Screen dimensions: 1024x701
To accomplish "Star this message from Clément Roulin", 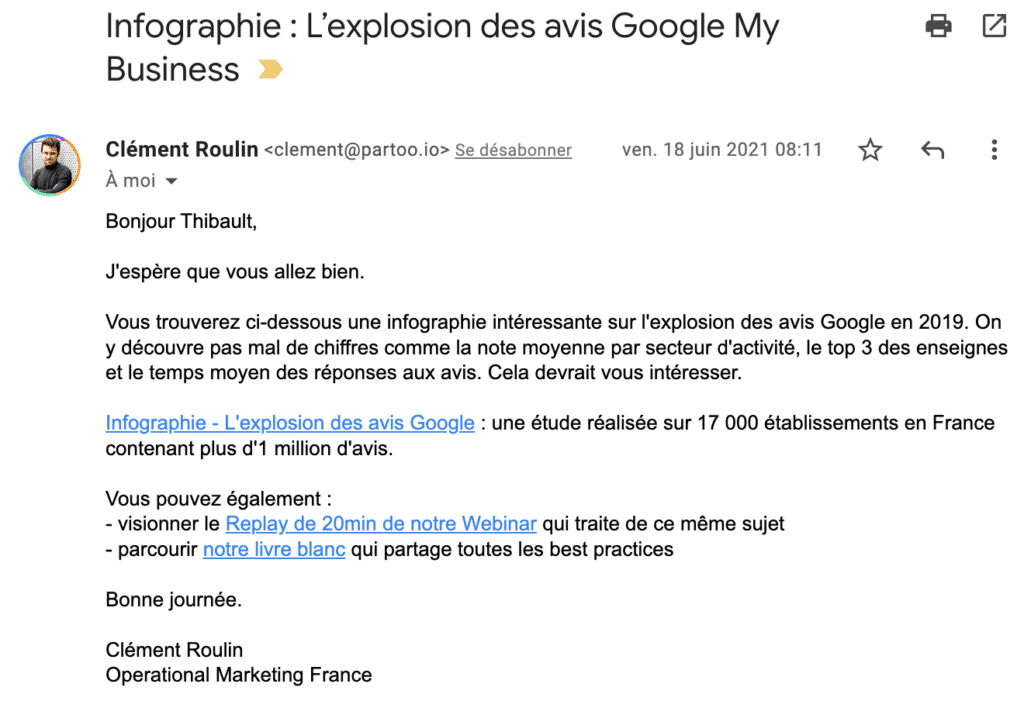I will pos(870,150).
